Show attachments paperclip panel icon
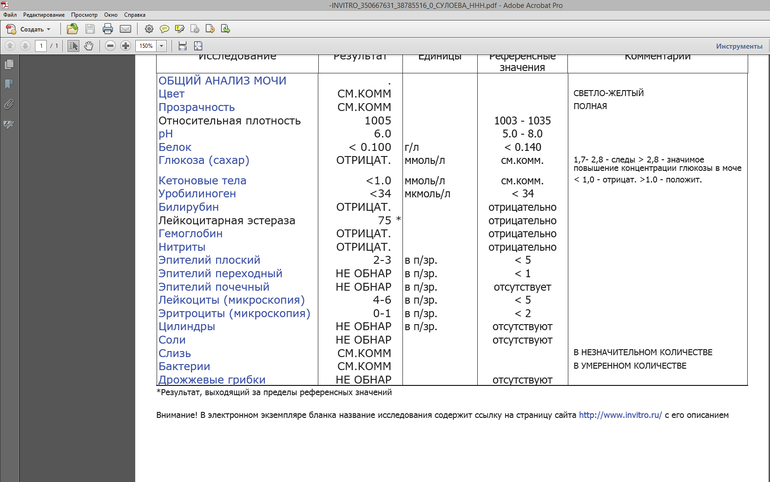 point(9,104)
